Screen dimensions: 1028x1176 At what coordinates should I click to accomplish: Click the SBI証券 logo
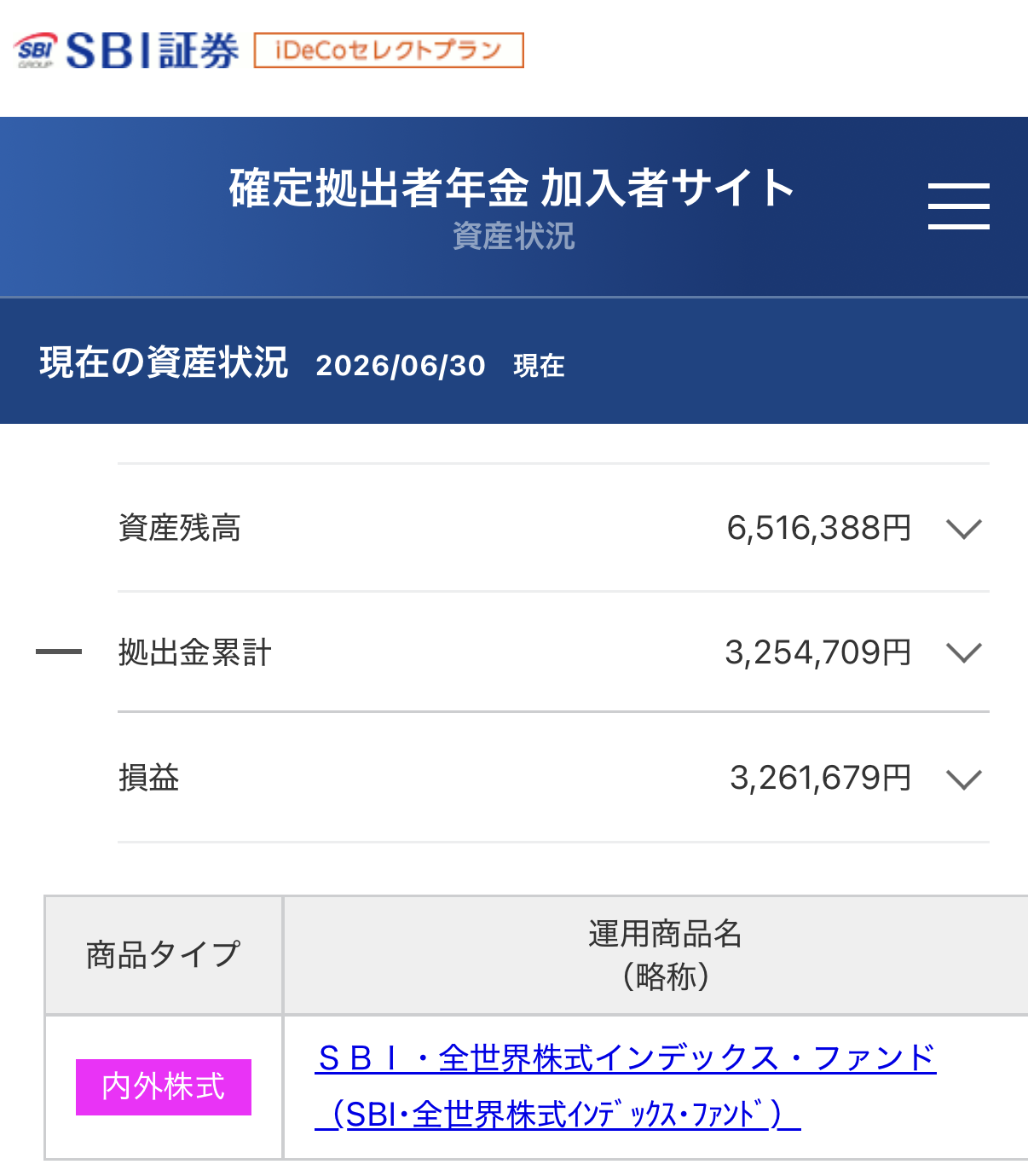pyautogui.click(x=127, y=50)
